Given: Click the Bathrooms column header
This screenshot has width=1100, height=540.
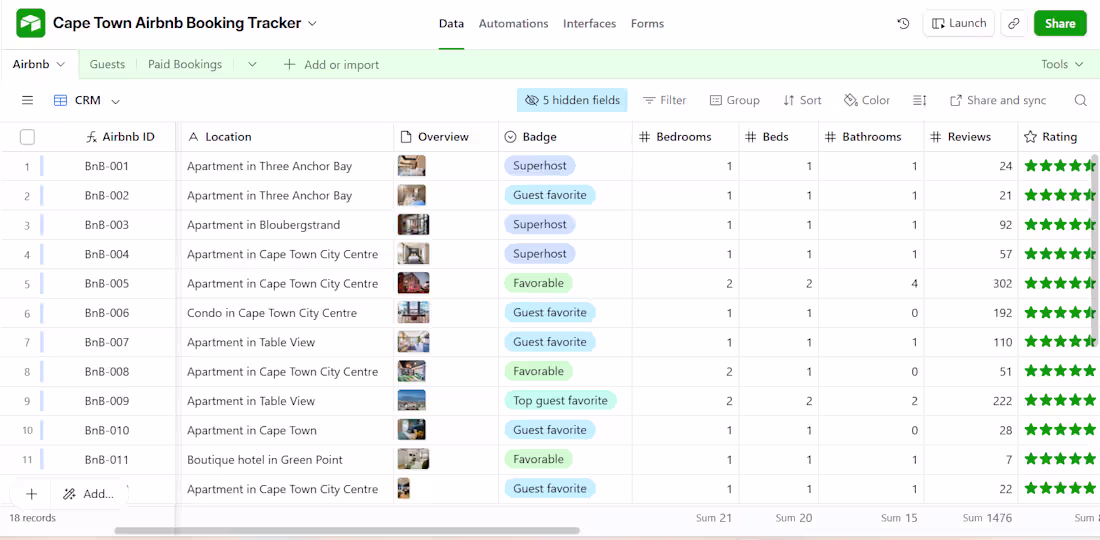Looking at the screenshot, I should (x=871, y=137).
